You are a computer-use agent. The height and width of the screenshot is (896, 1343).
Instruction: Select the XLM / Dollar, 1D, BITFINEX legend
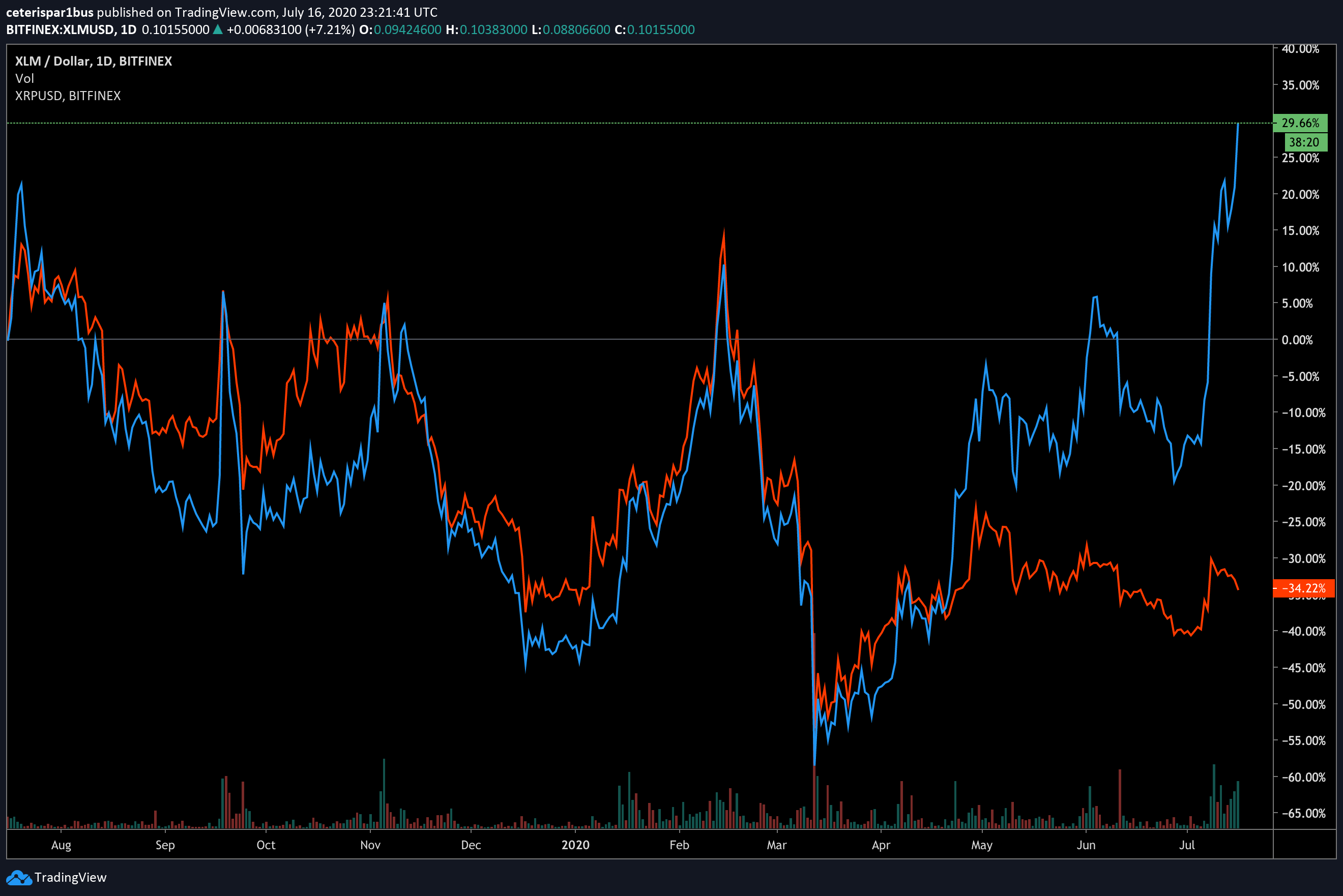click(x=93, y=61)
